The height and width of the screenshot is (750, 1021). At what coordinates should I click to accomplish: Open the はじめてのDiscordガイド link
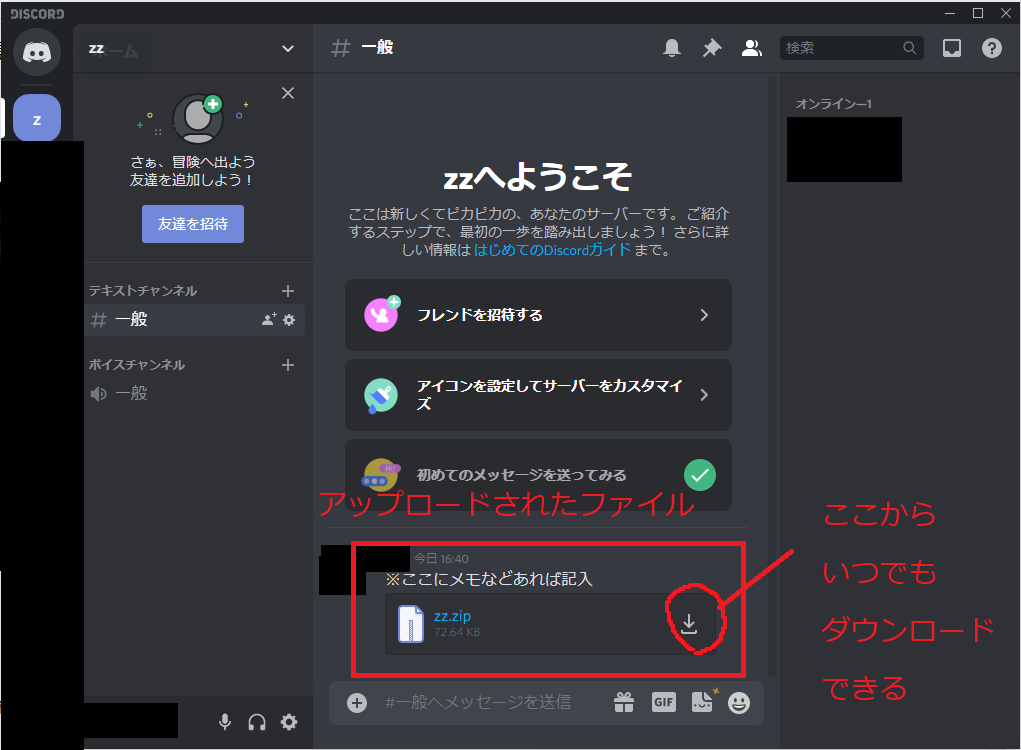(552, 250)
